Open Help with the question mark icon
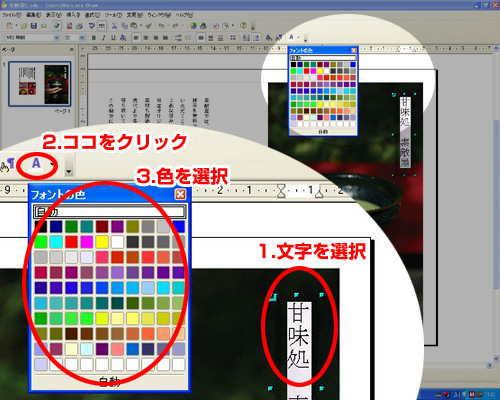 [244, 26]
